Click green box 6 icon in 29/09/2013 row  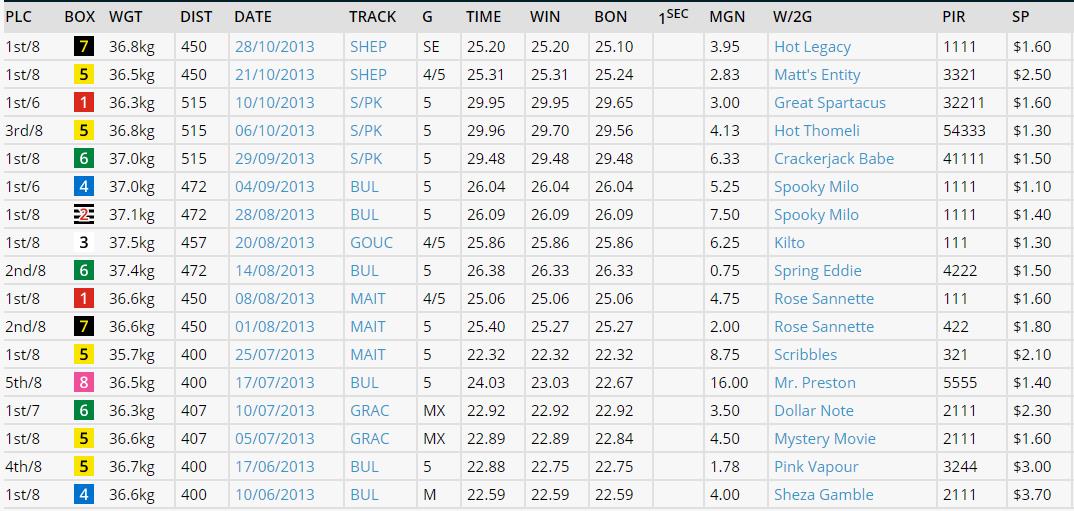point(84,159)
